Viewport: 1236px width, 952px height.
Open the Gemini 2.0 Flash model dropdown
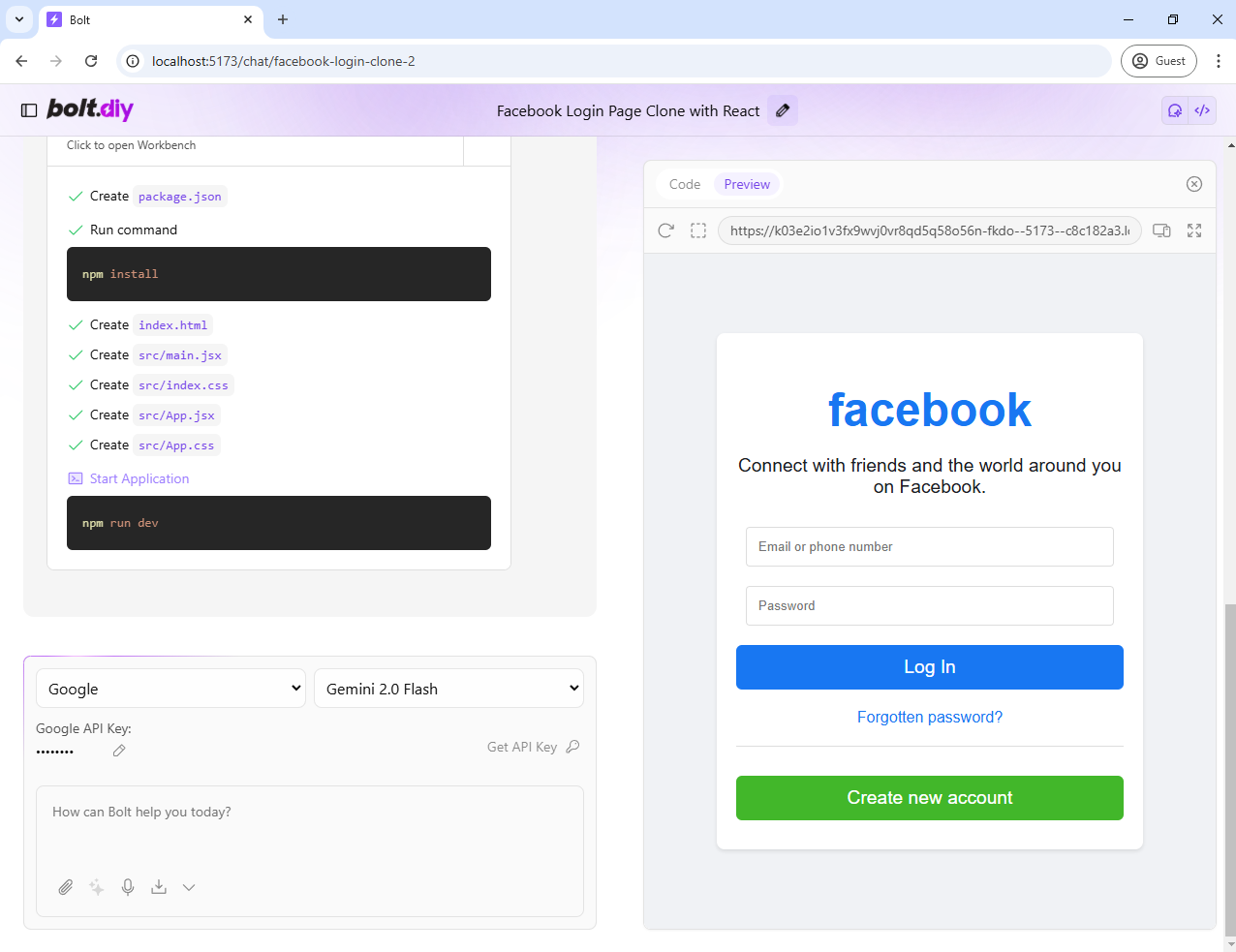click(448, 689)
